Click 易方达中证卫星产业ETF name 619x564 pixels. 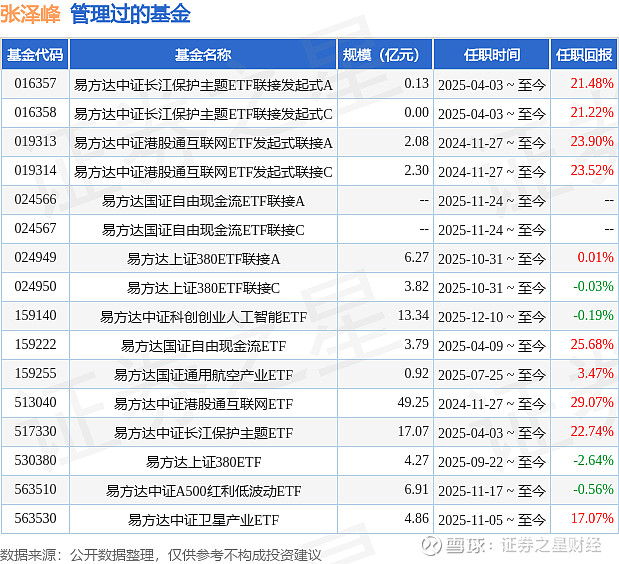pos(203,520)
